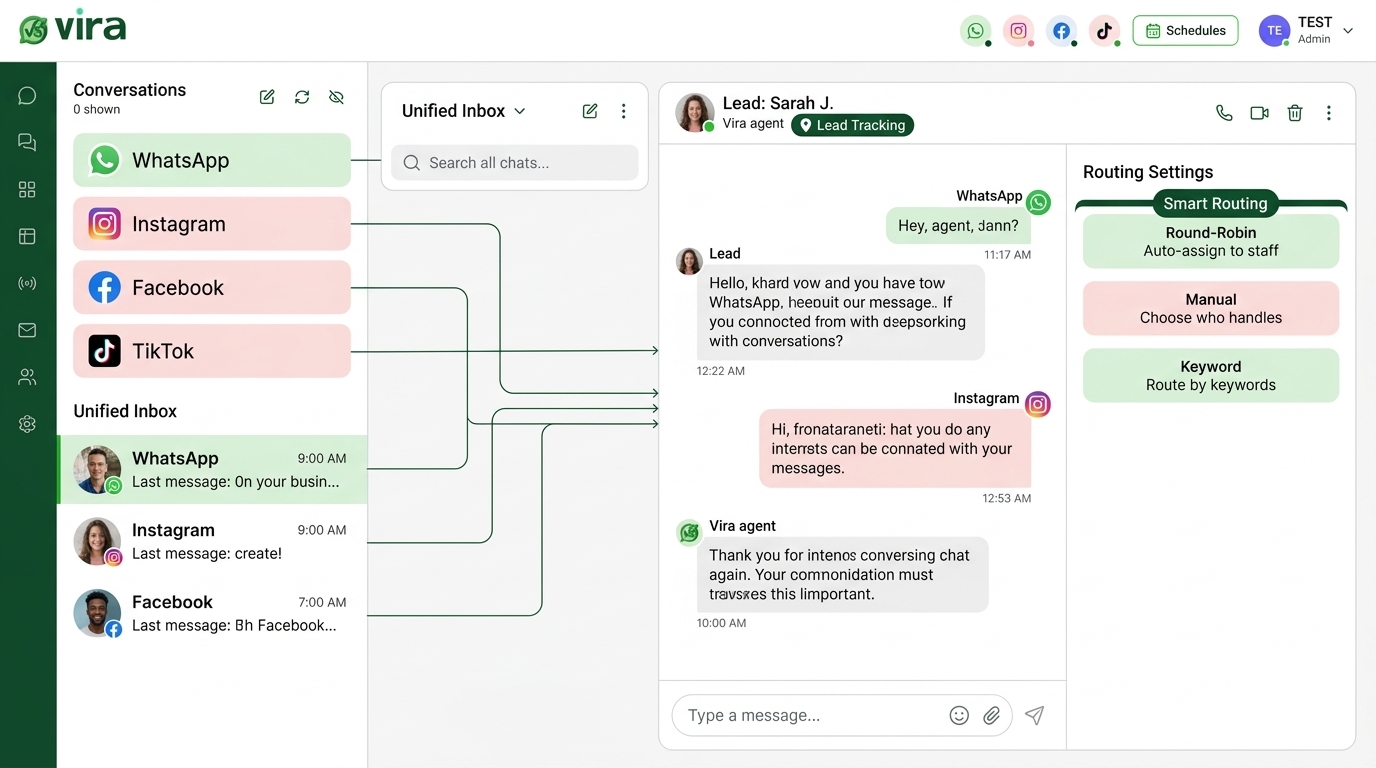This screenshot has width=1376, height=768.
Task: Click Vira agent avatar in chat thread
Action: [x=689, y=532]
